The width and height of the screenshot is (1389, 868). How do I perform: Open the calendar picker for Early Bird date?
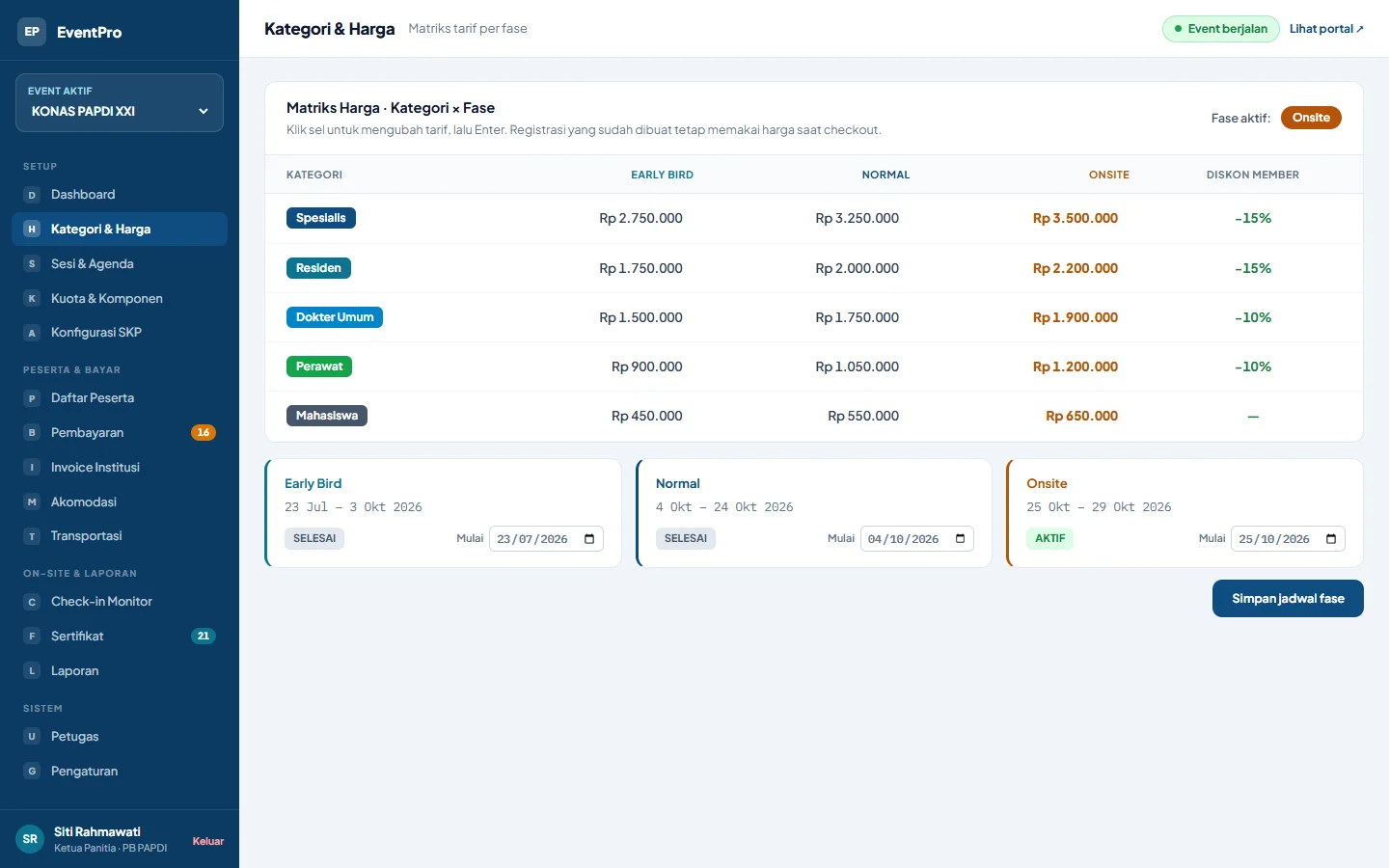click(x=589, y=539)
